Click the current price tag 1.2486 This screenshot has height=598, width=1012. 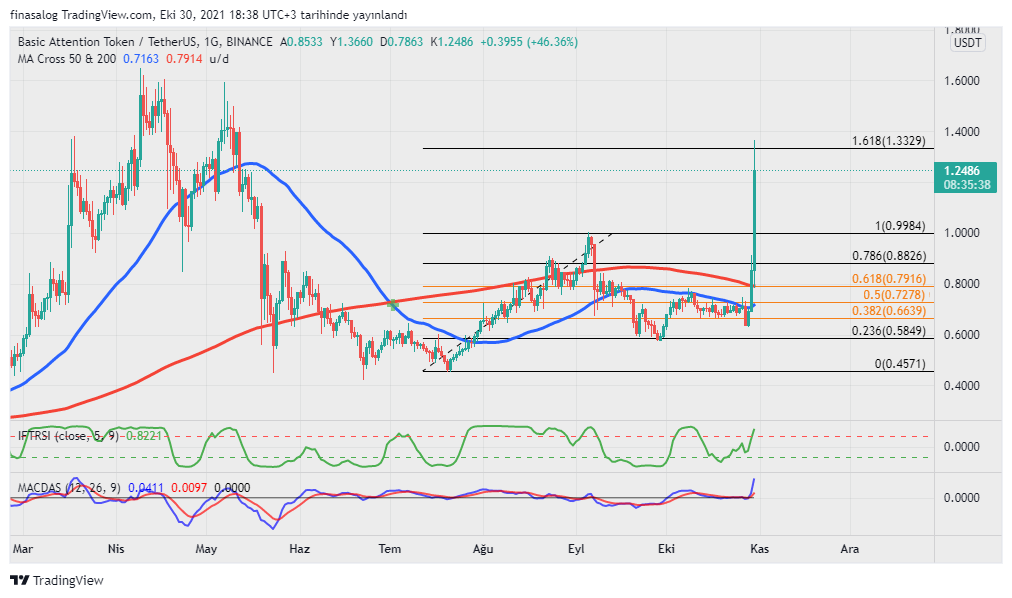962,171
